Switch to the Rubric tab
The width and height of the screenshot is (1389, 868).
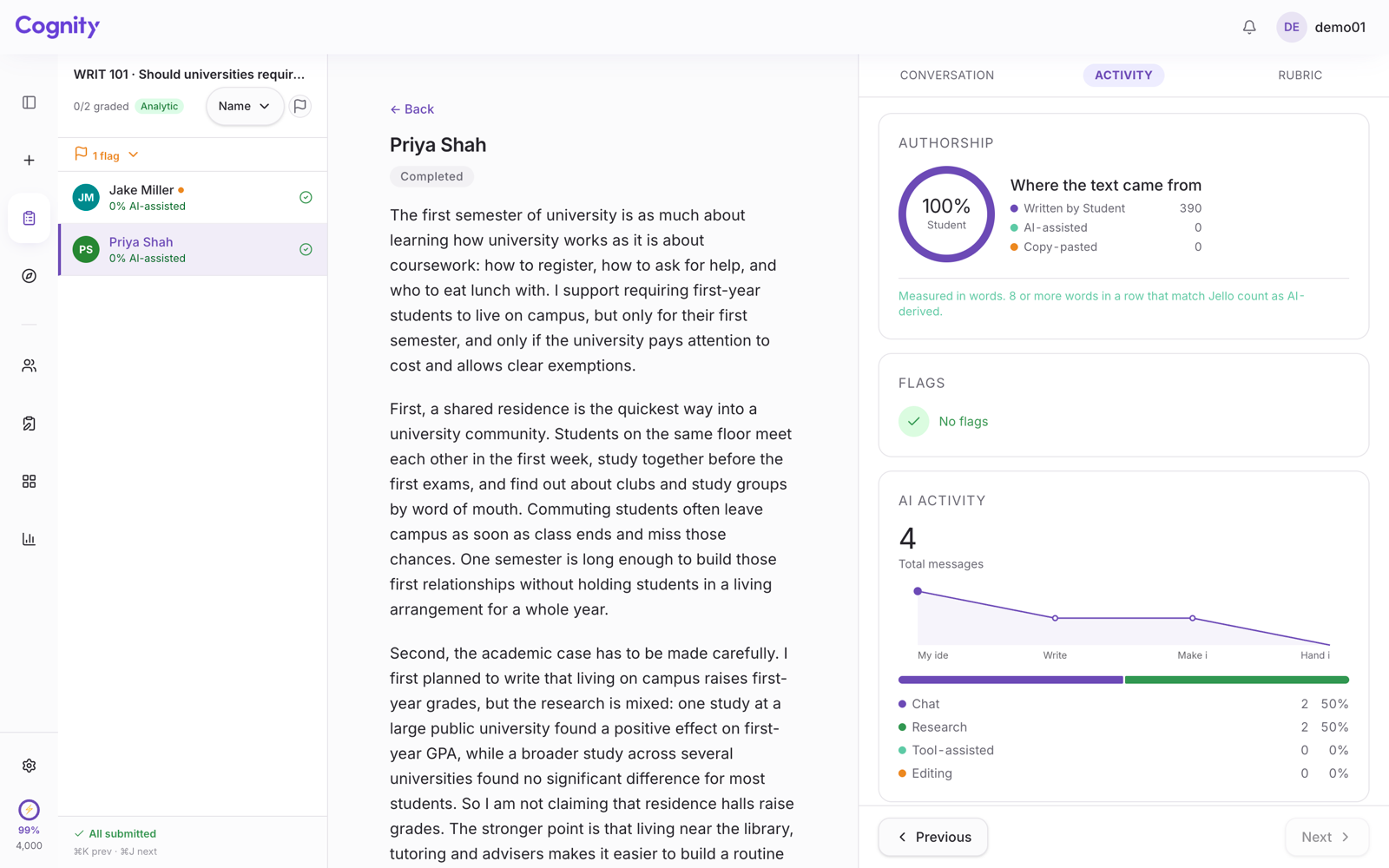tap(1300, 76)
